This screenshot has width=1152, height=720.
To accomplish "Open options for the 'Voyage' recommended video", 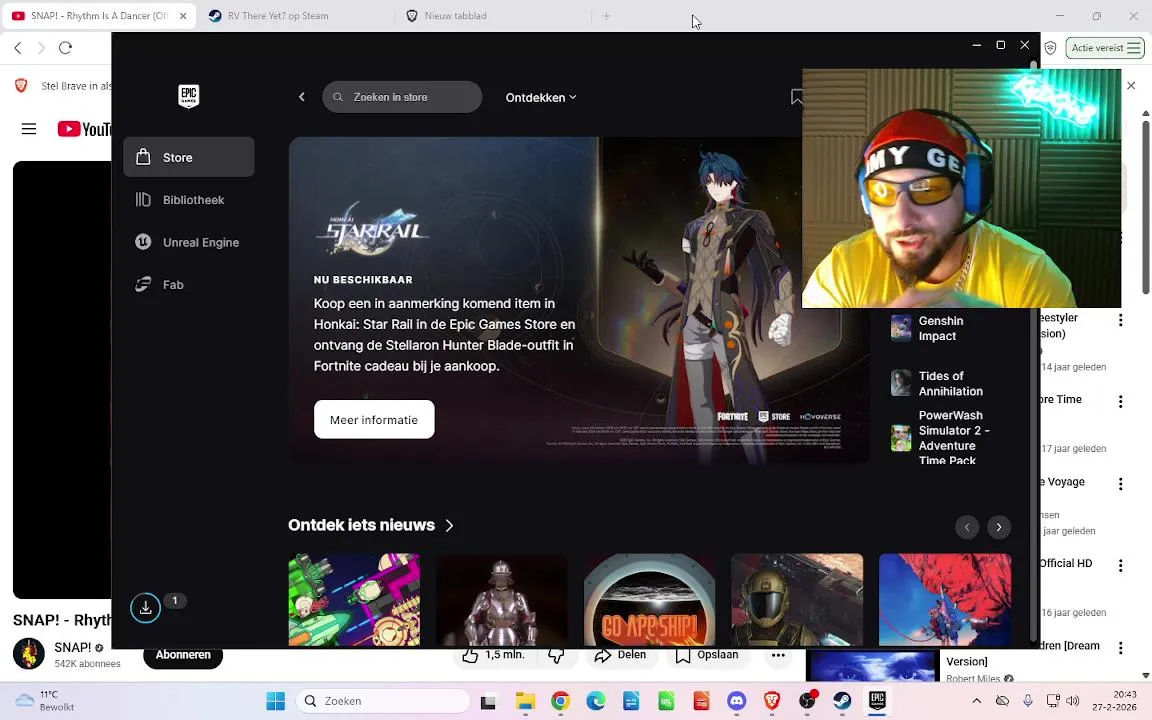I will pos(1120,484).
